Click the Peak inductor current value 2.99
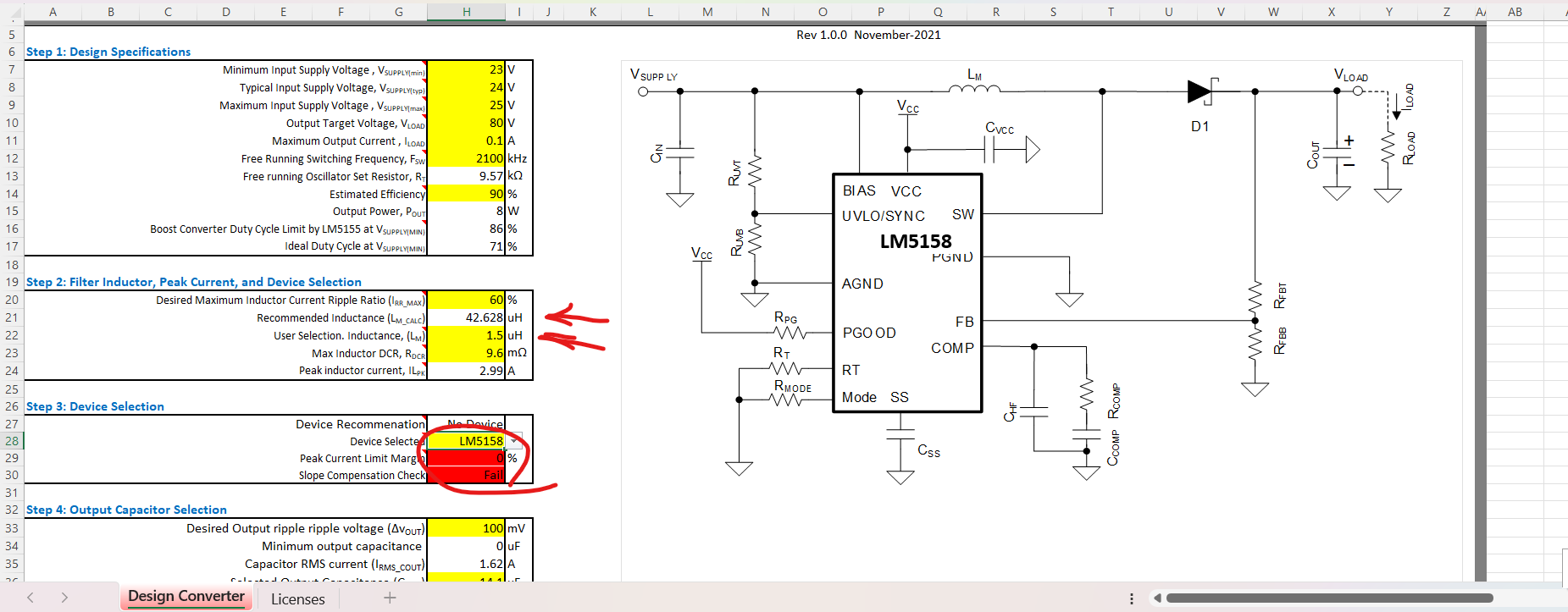The height and width of the screenshot is (612, 1568). click(466, 371)
